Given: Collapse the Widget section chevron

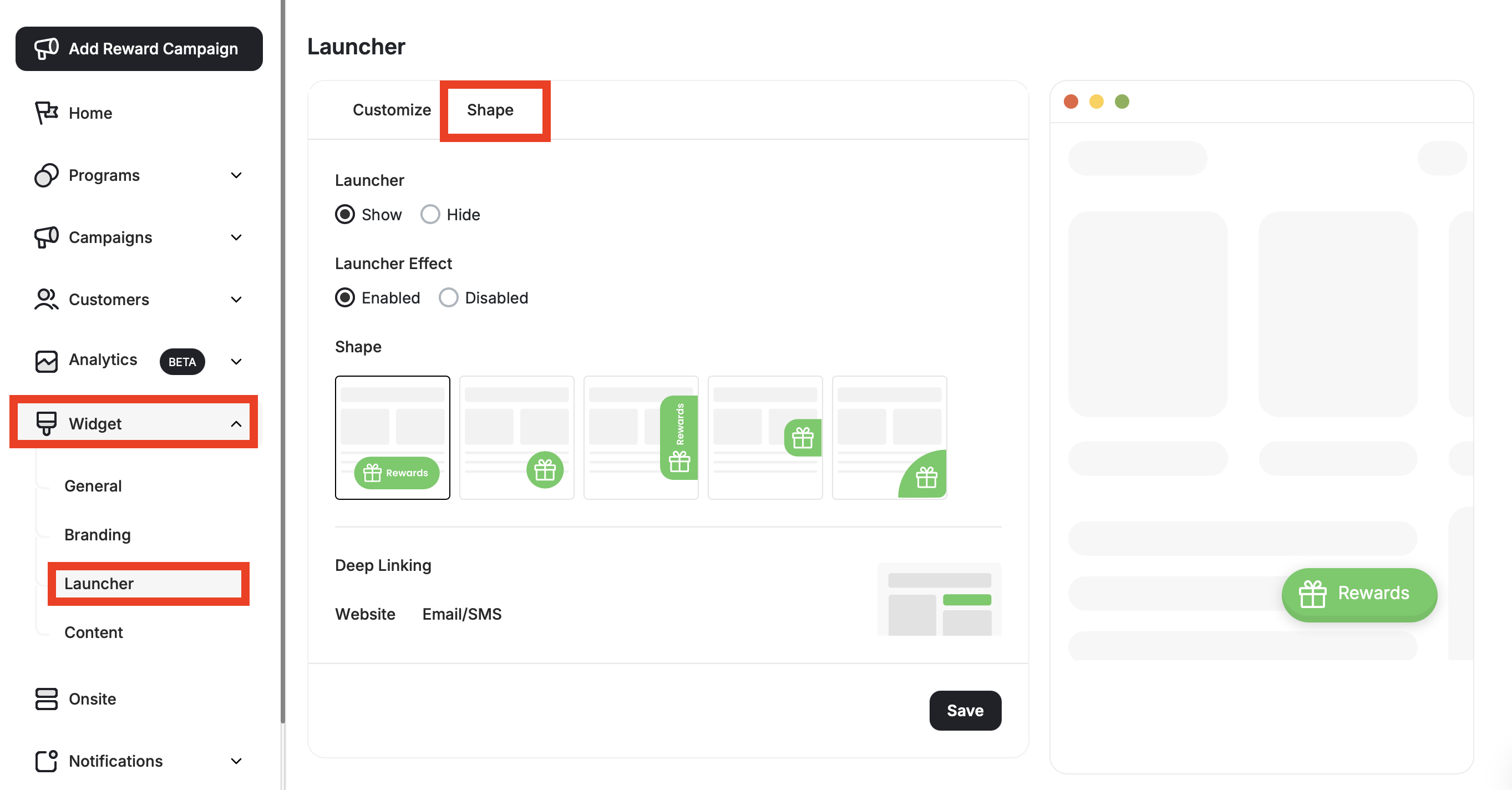Looking at the screenshot, I should pyautogui.click(x=236, y=423).
